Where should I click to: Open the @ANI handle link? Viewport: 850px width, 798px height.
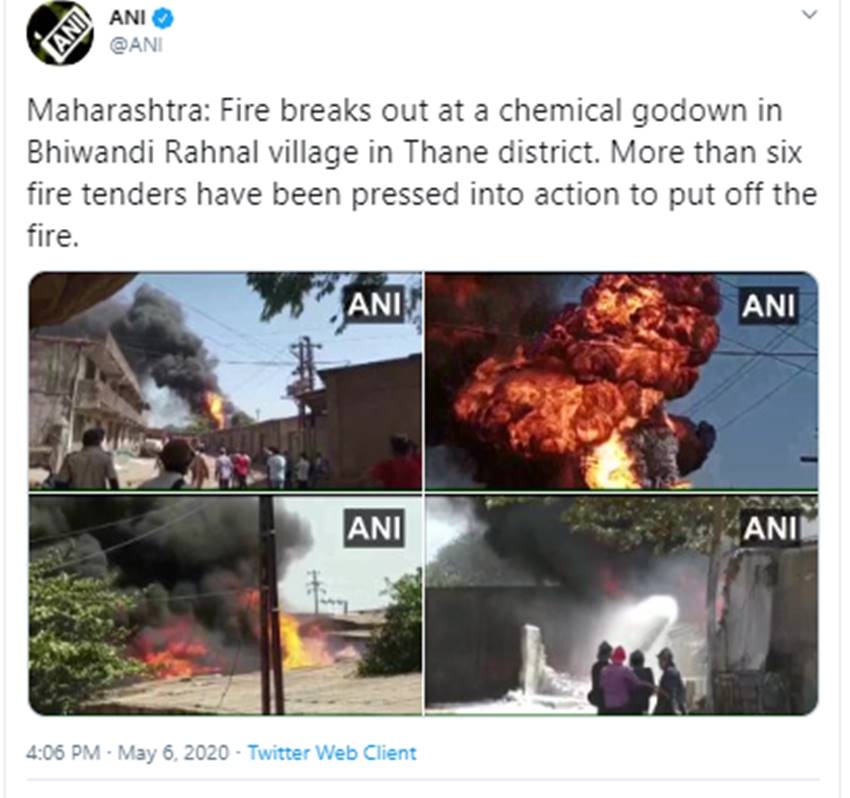136,46
